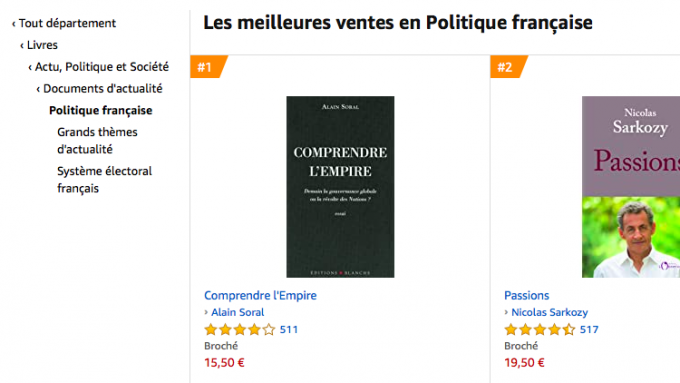
Task: View author page for Alain Soral
Action: (x=237, y=312)
